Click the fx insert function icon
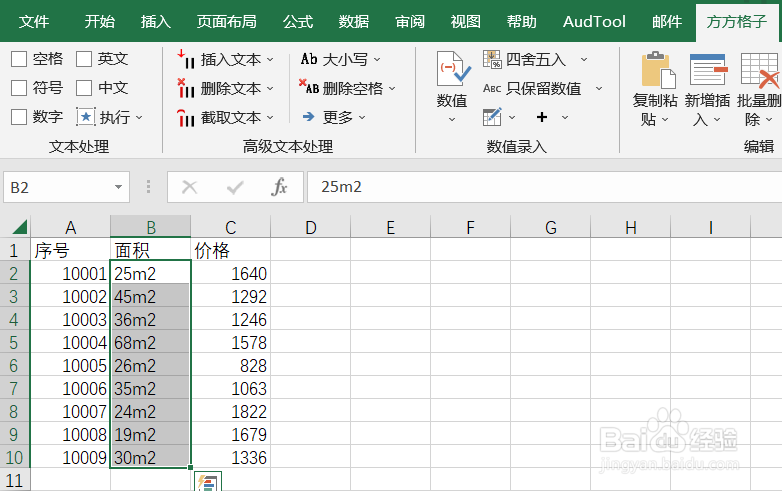The width and height of the screenshot is (782, 491). 279,187
